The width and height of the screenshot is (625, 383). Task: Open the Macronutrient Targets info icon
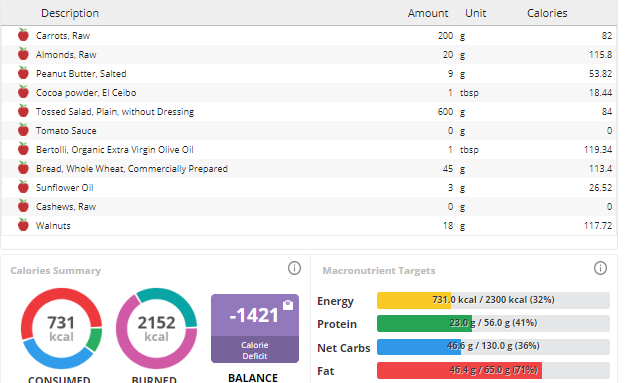pyautogui.click(x=600, y=268)
